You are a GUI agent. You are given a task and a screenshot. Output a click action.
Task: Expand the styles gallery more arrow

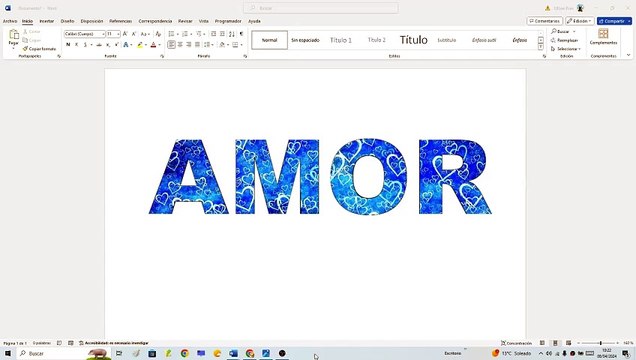541,47
